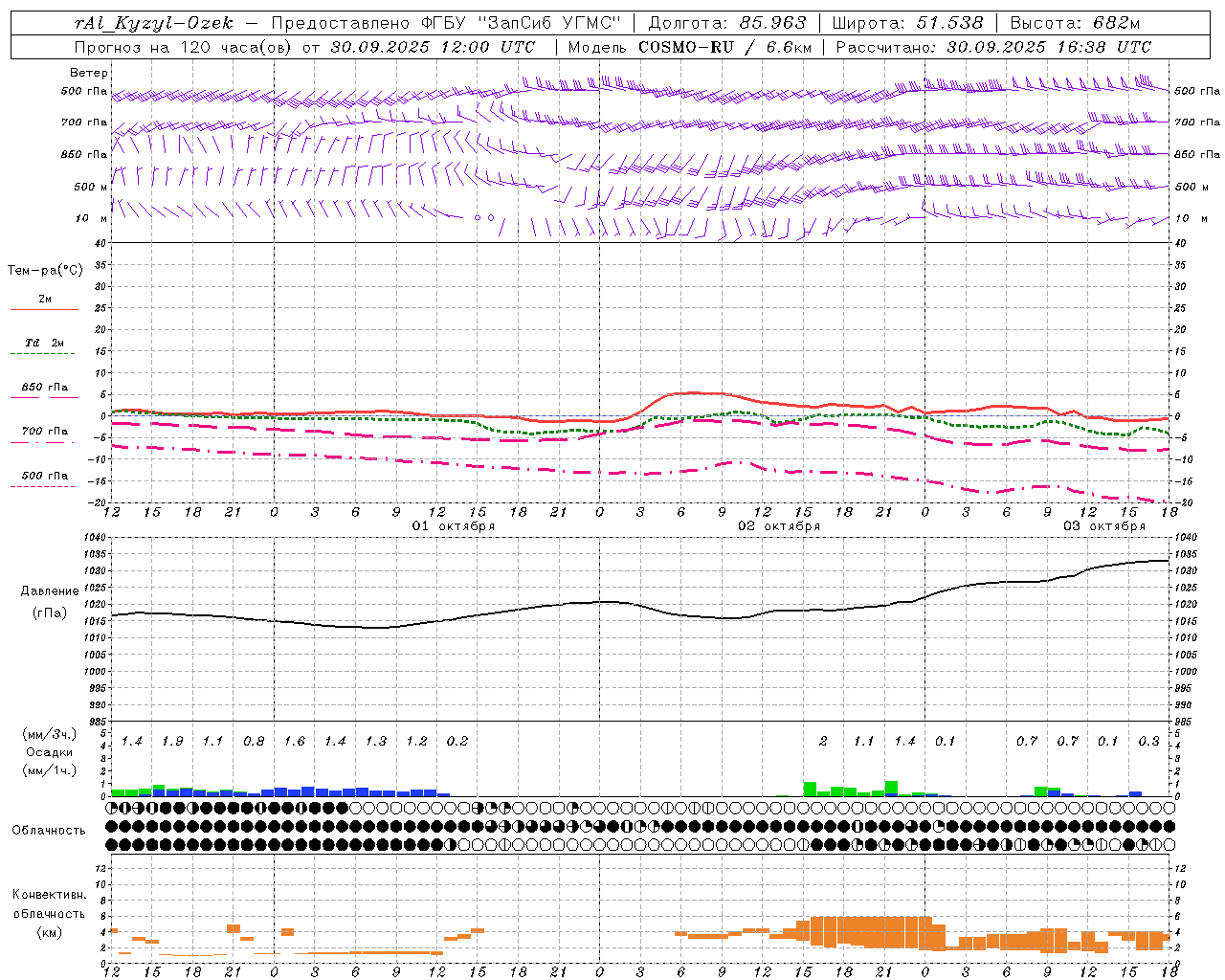Click the 700 гПа entry in temperature legend
Image resolution: width=1225 pixels, height=980 pixels.
(45, 431)
